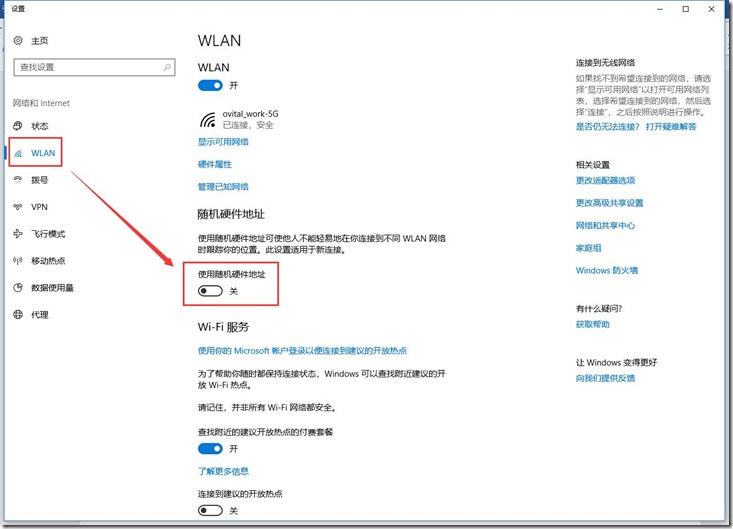Viewport: 733px width, 529px height.
Task: Turn off the WLAN toggle switch
Action: click(x=210, y=87)
